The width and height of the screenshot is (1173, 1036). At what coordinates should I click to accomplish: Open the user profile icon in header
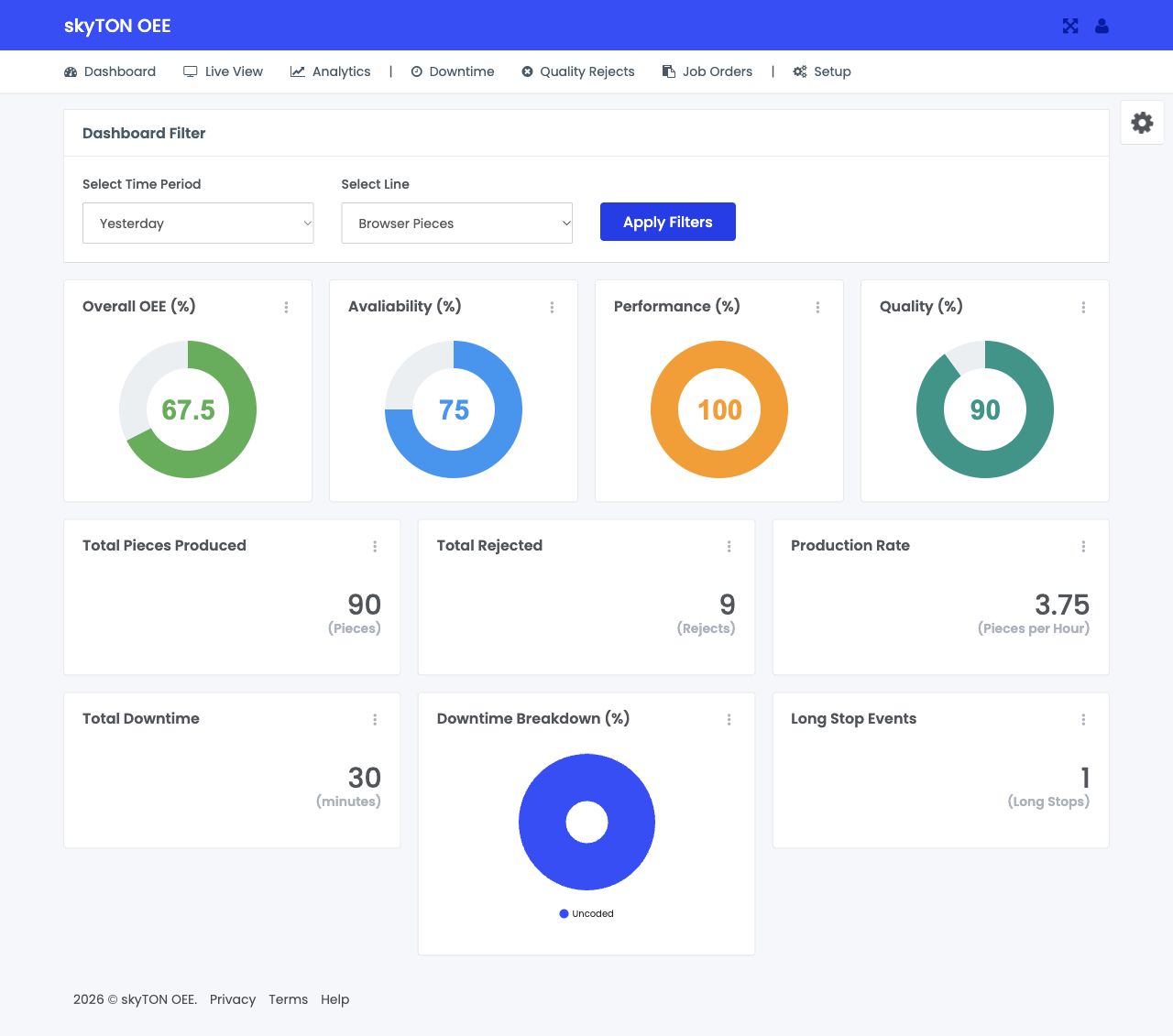pyautogui.click(x=1102, y=26)
